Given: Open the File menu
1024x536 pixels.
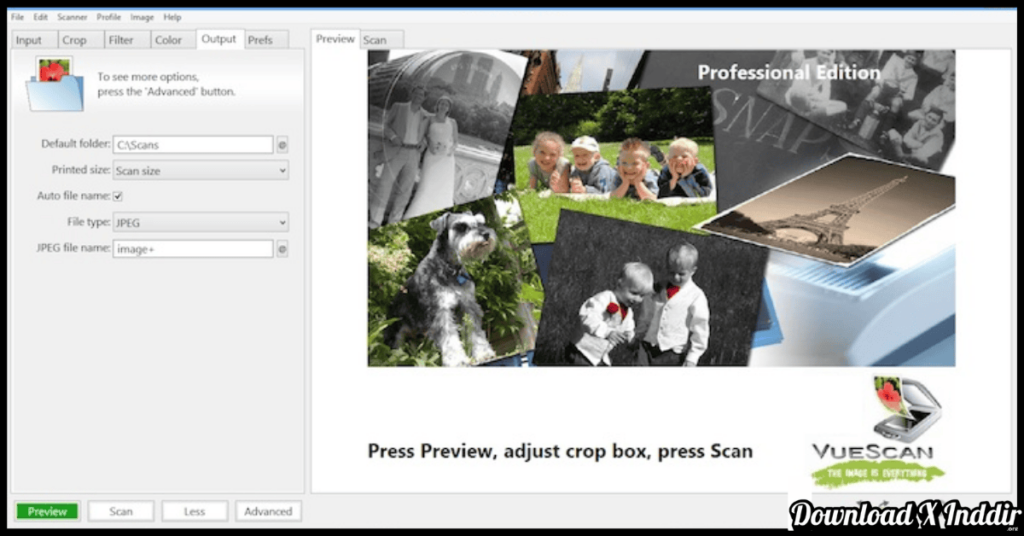Looking at the screenshot, I should (x=17, y=17).
